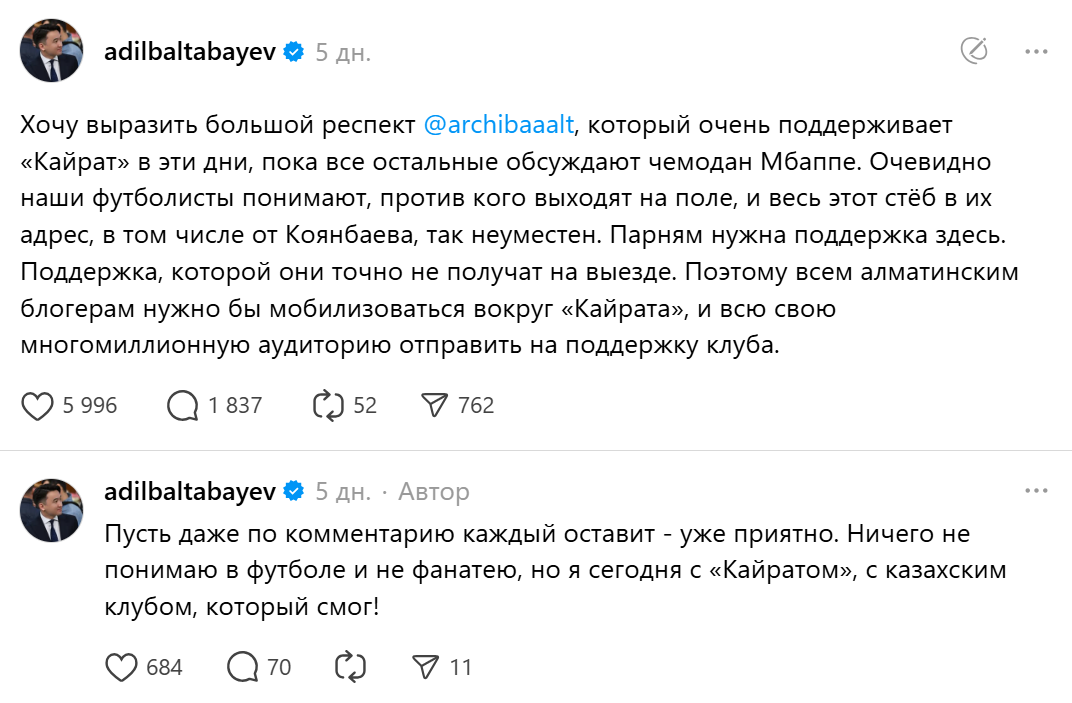Screen dimensions: 1072x703
Task: Repost the main post
Action: (328, 405)
